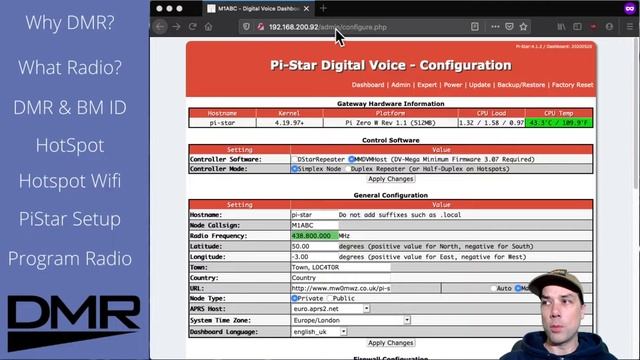Open the Expert page link

point(427,85)
